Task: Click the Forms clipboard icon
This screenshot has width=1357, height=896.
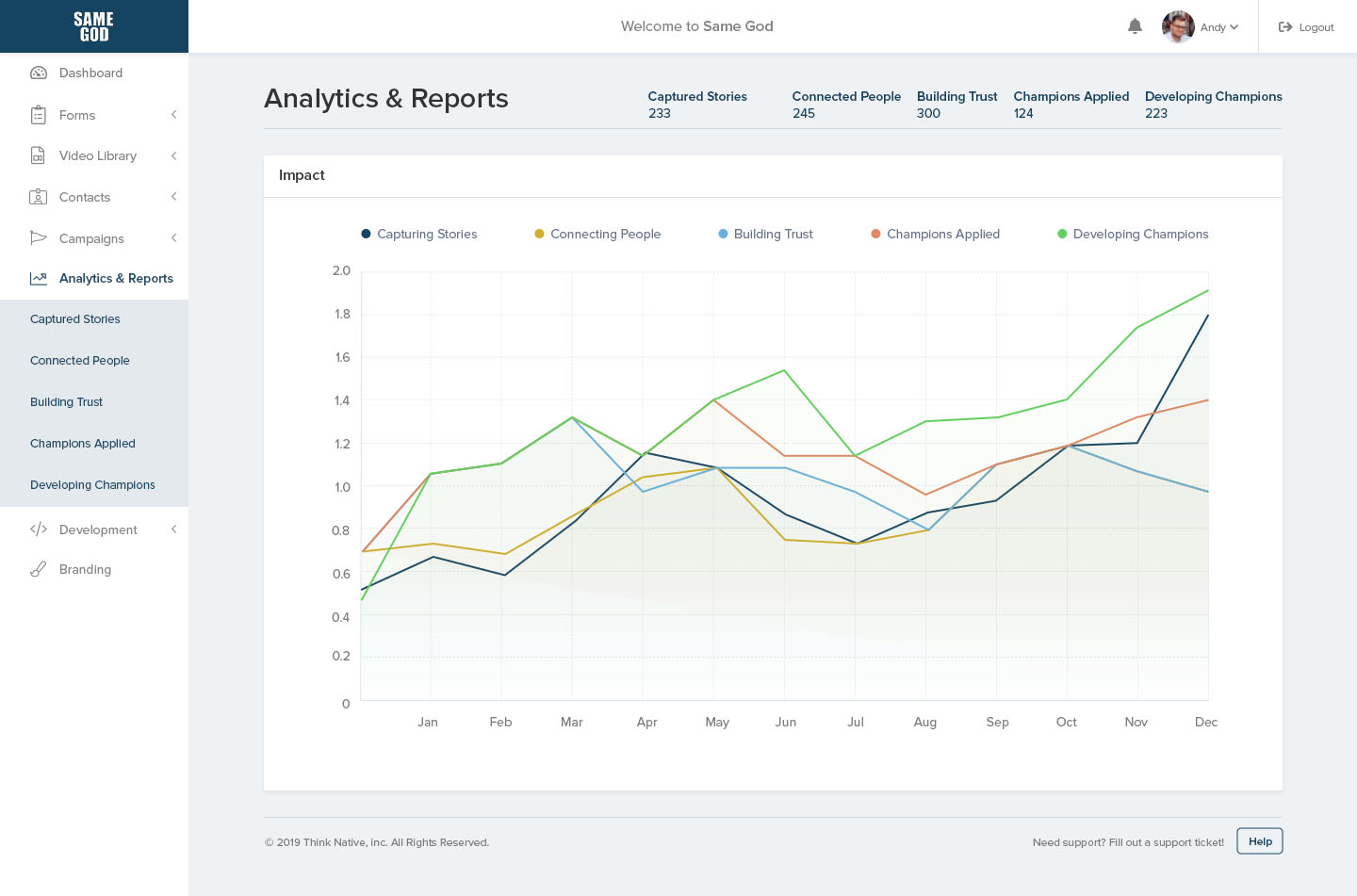Action: click(x=39, y=115)
